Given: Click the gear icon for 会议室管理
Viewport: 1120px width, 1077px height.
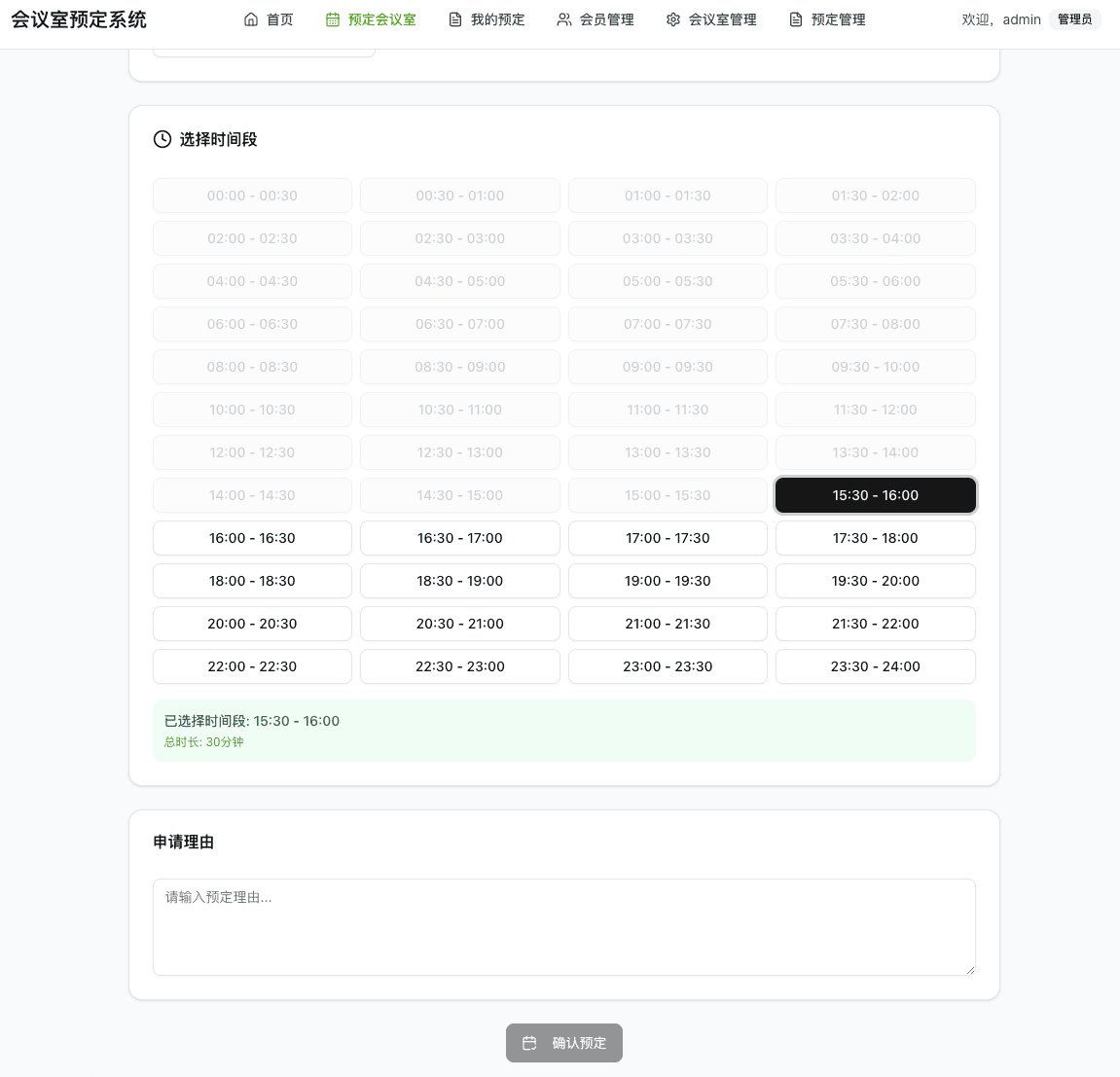Looking at the screenshot, I should pyautogui.click(x=670, y=18).
